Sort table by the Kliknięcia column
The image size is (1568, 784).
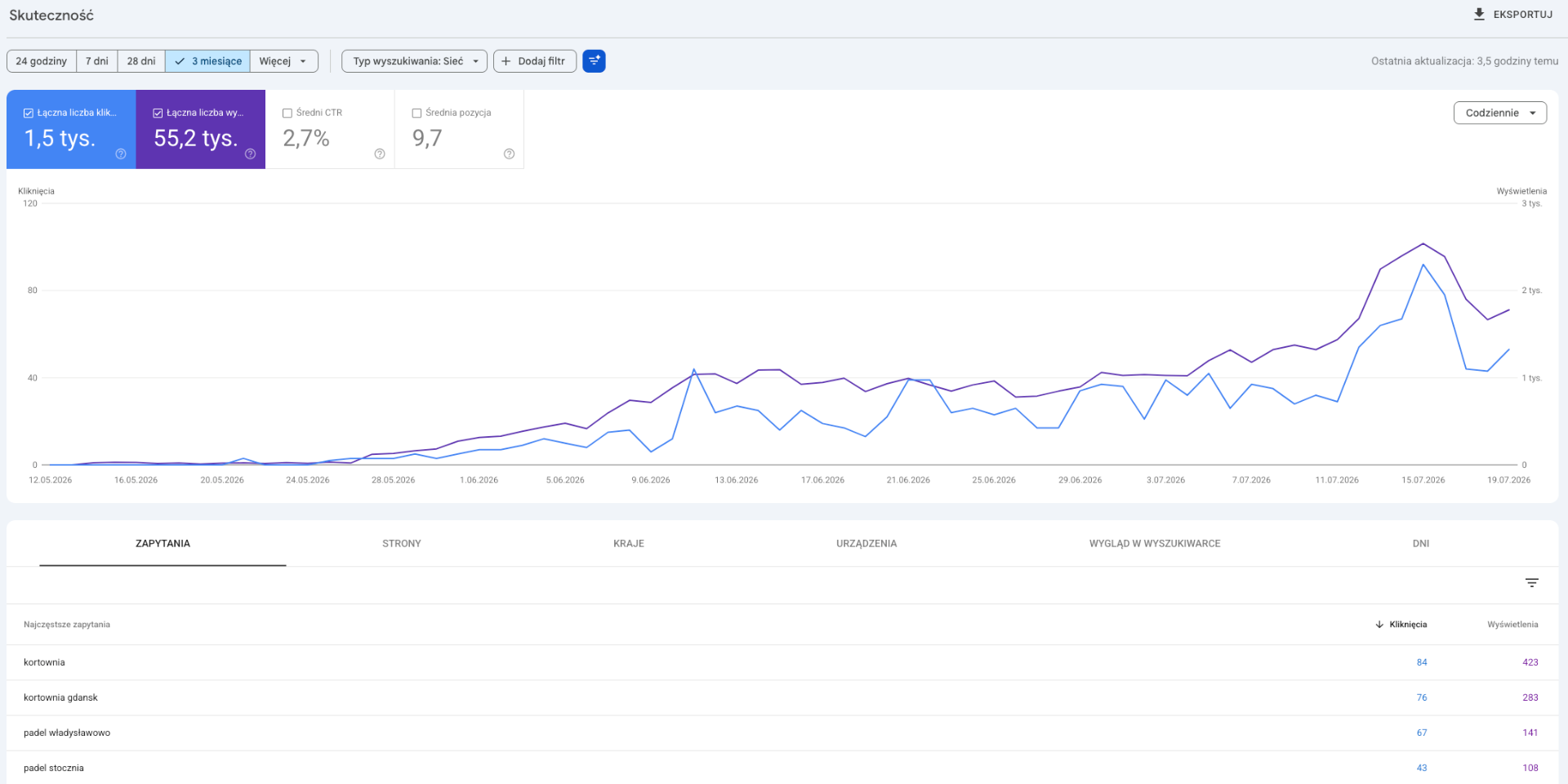point(1408,625)
